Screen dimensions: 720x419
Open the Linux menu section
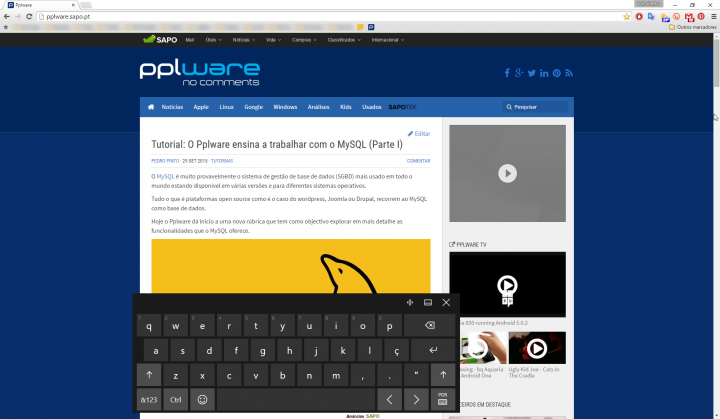pos(226,107)
